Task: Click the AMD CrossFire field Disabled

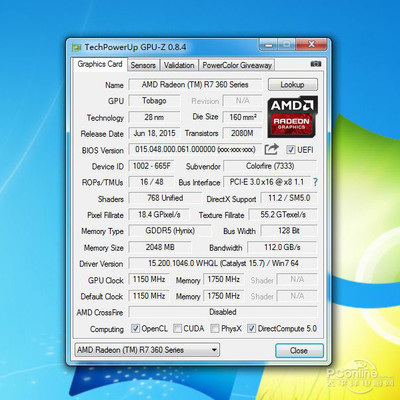Action: pos(223,312)
